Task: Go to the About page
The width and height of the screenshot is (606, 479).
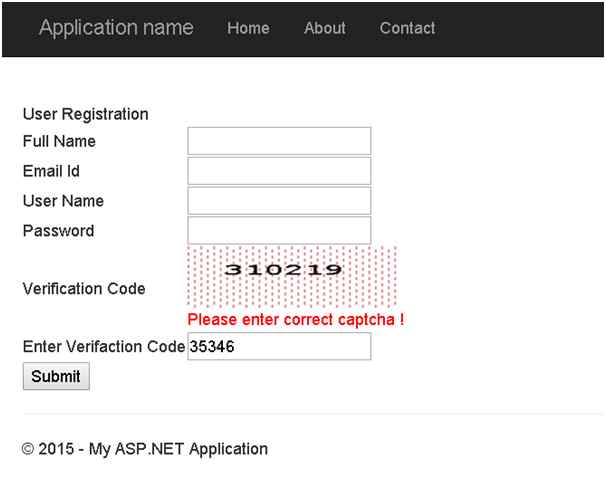Action: click(x=325, y=28)
